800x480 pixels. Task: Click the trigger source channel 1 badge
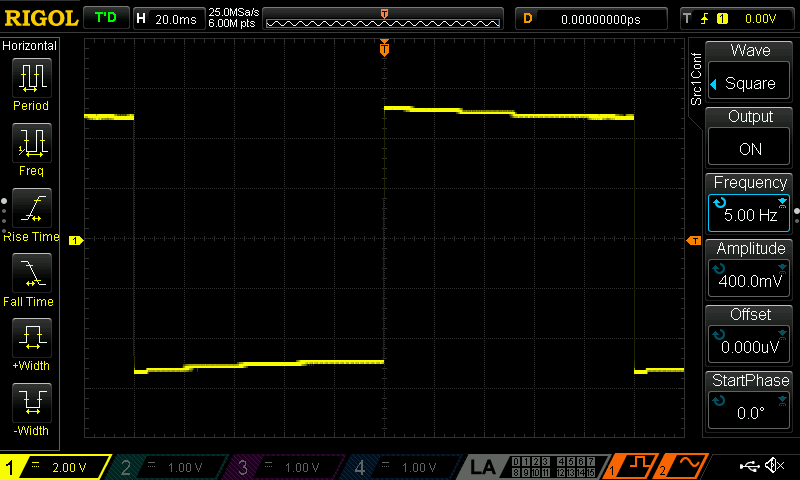722,19
